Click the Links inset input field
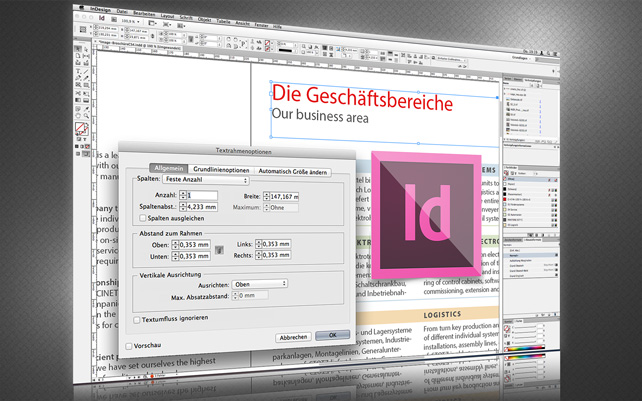This screenshot has width=642, height=401. point(276,244)
